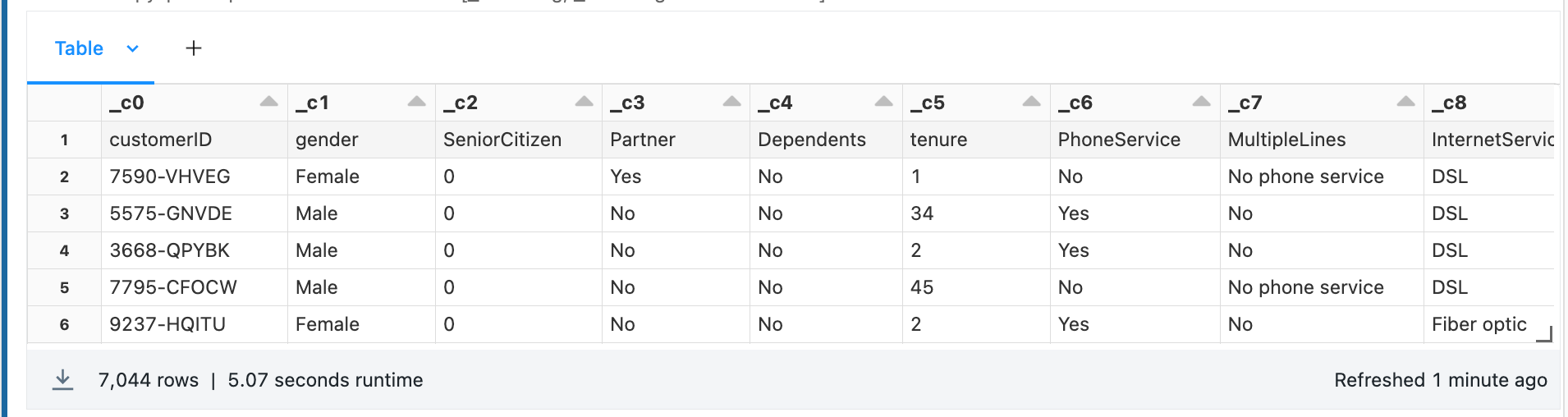Sort by the _c4 column arrow
Screen dimensions: 1568x417
click(x=883, y=102)
